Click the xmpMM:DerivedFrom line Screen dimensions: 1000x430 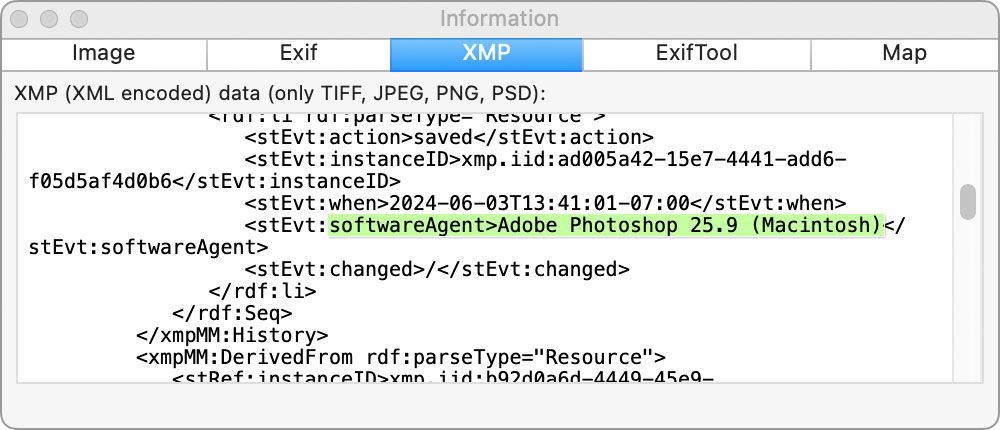tap(401, 357)
